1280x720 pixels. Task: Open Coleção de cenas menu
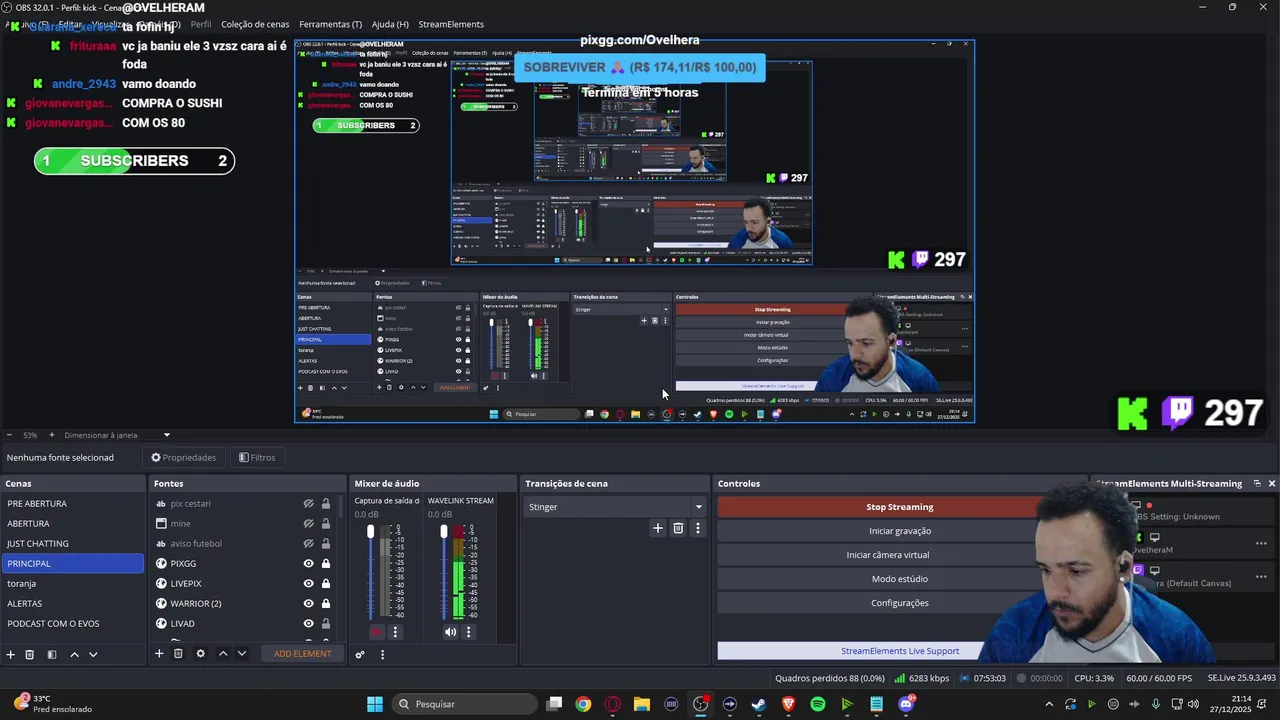(x=255, y=24)
